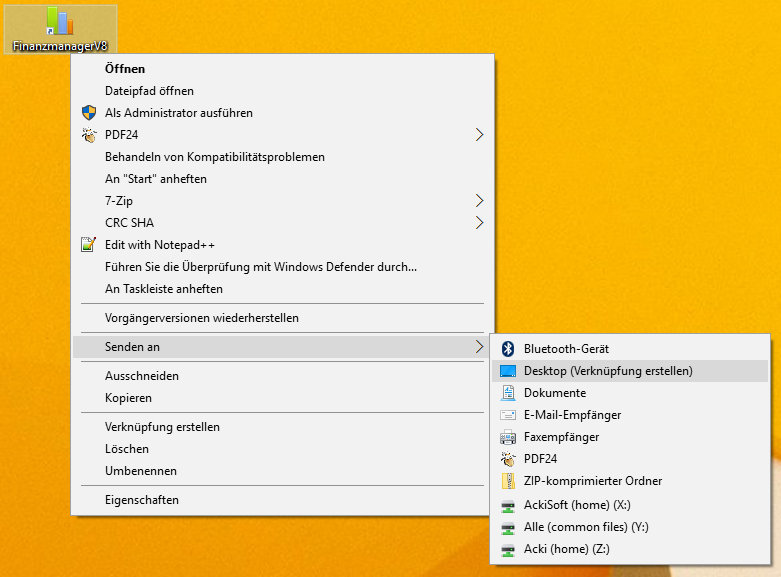Send to Acki (home) (Z:)
The image size is (781, 577).
click(x=630, y=549)
